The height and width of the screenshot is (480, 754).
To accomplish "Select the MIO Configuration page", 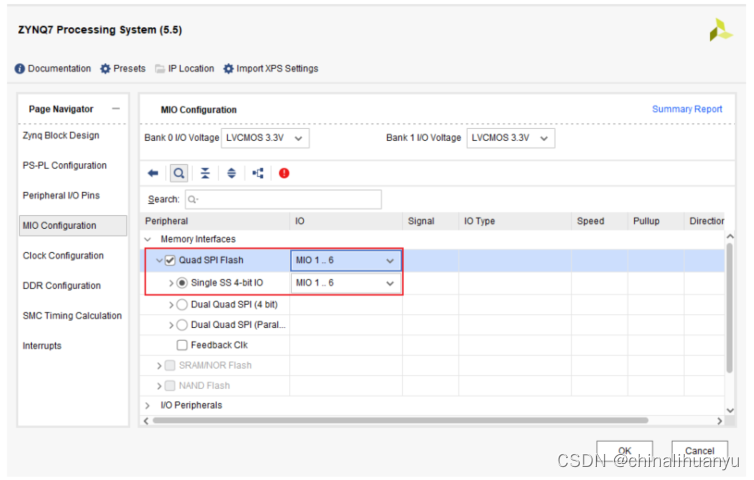I will click(x=73, y=226).
